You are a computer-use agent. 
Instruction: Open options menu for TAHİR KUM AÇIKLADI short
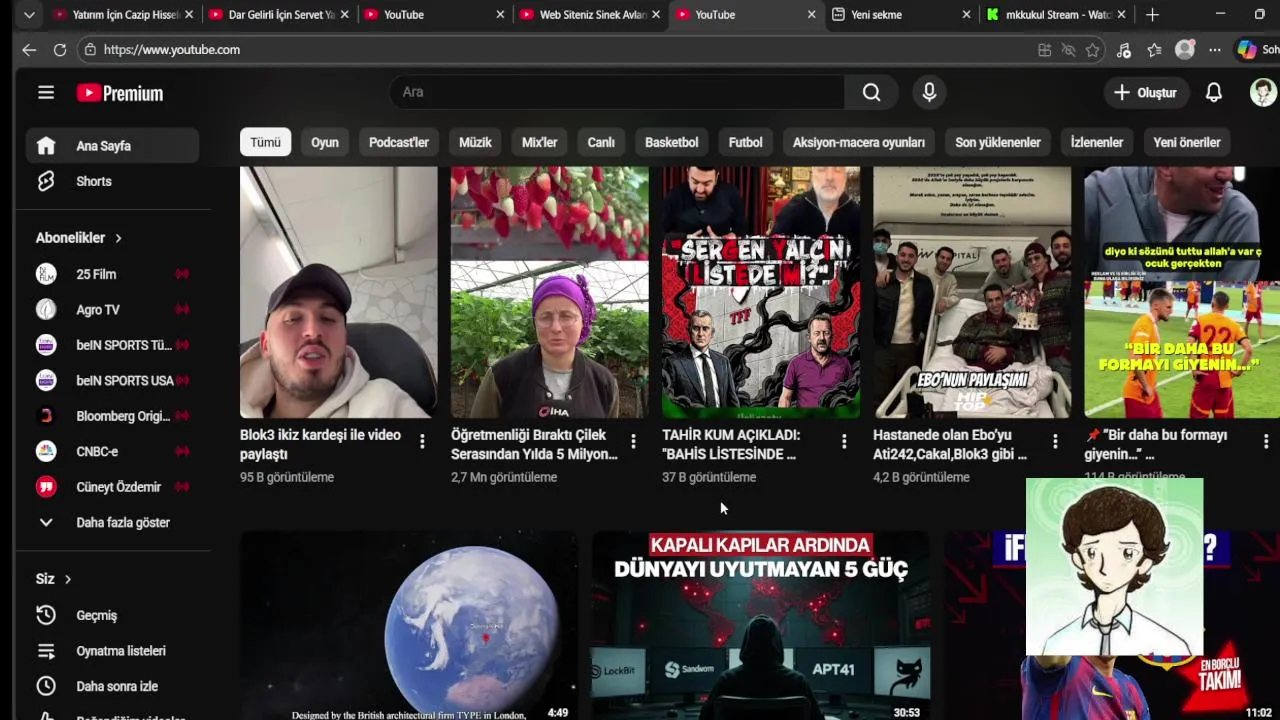click(844, 441)
